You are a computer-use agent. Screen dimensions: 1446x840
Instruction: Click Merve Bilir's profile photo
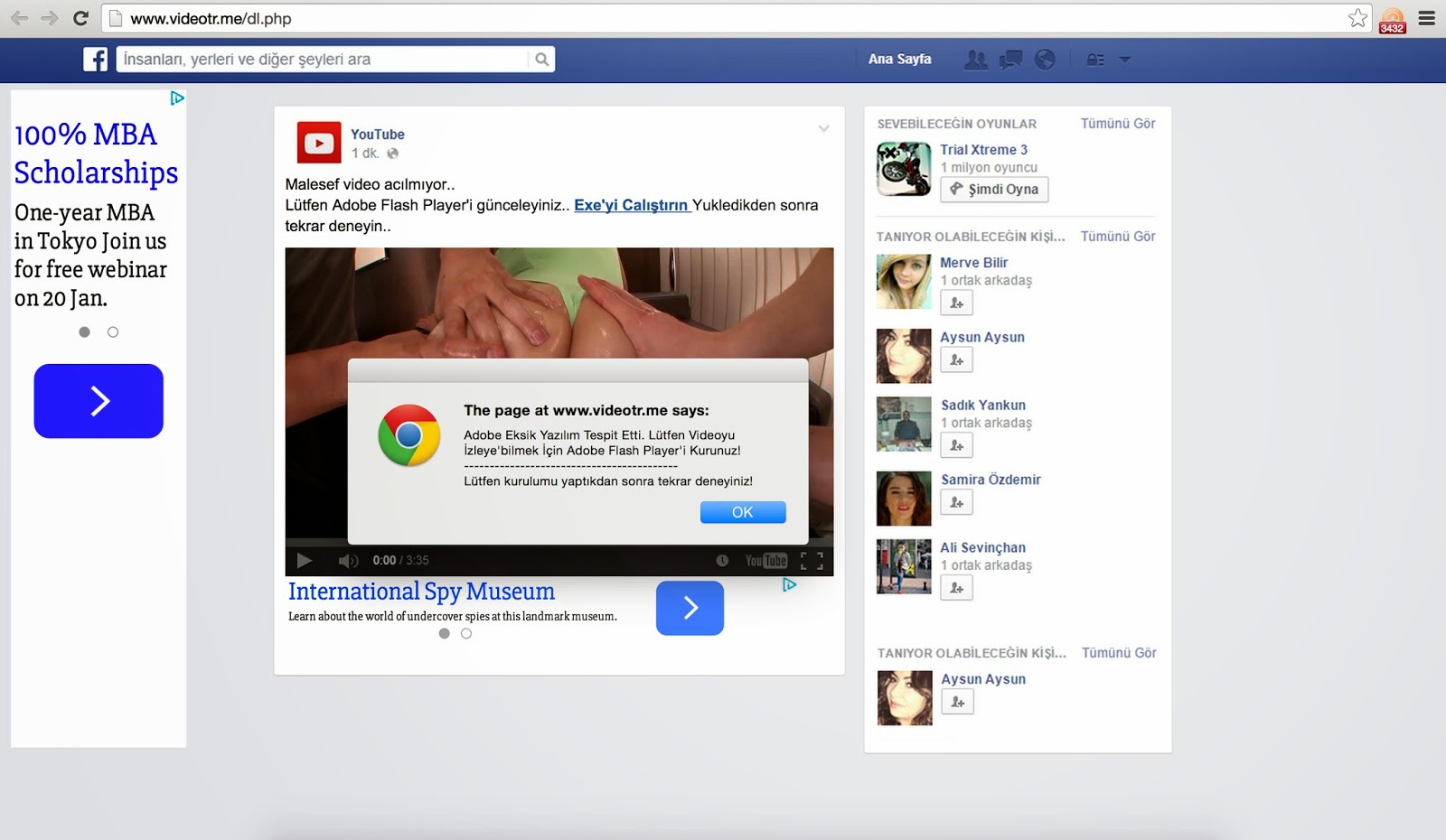pos(904,282)
